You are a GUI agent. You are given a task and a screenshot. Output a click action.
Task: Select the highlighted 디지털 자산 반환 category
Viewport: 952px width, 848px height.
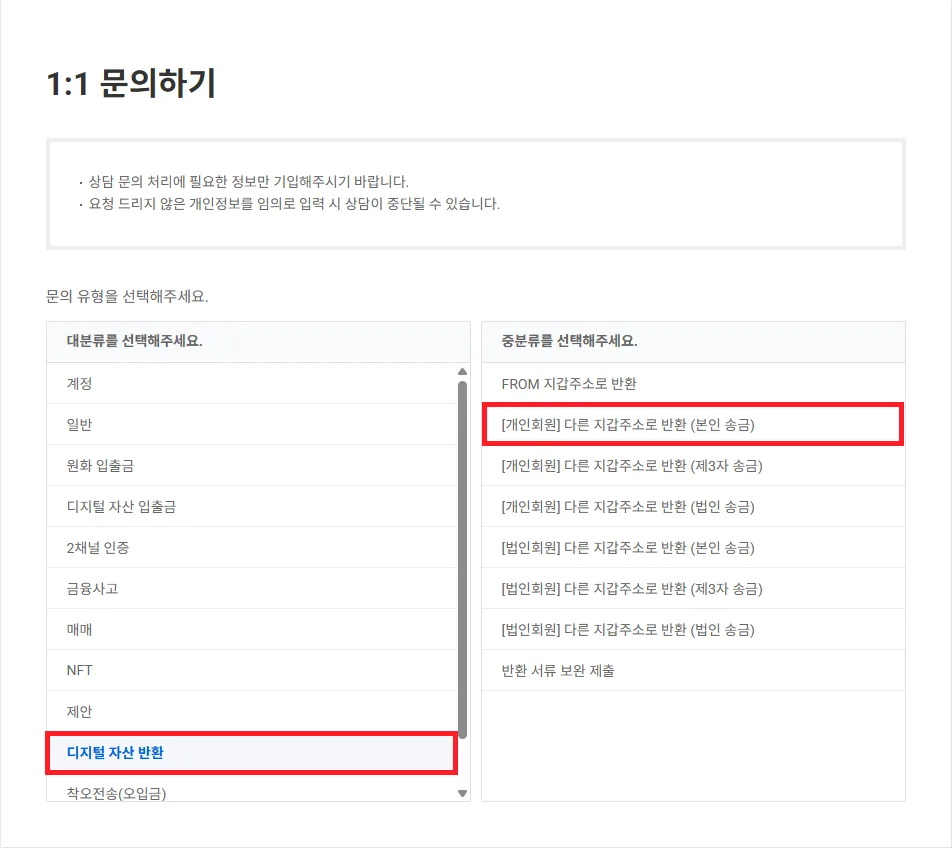(x=251, y=753)
